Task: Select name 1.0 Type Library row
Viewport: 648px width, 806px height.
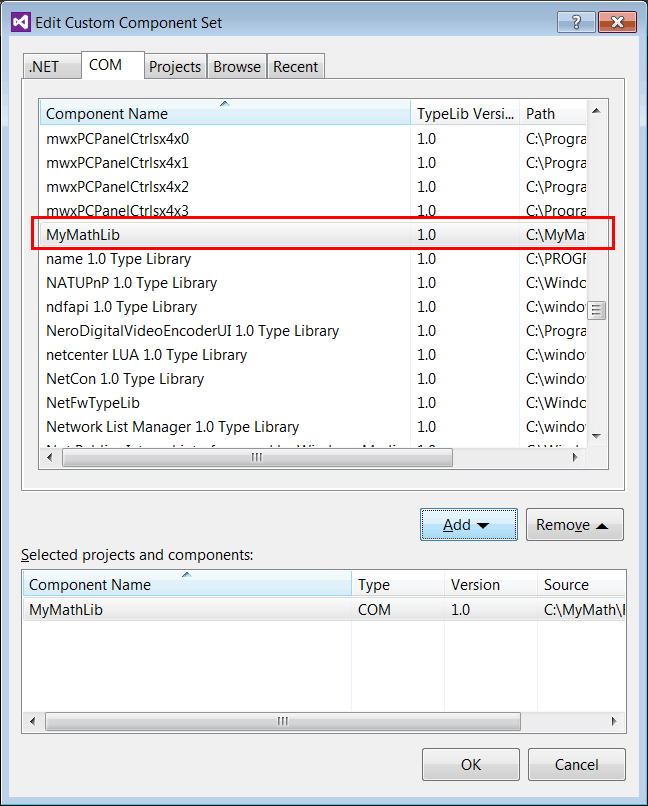Action: pyautogui.click(x=313, y=259)
